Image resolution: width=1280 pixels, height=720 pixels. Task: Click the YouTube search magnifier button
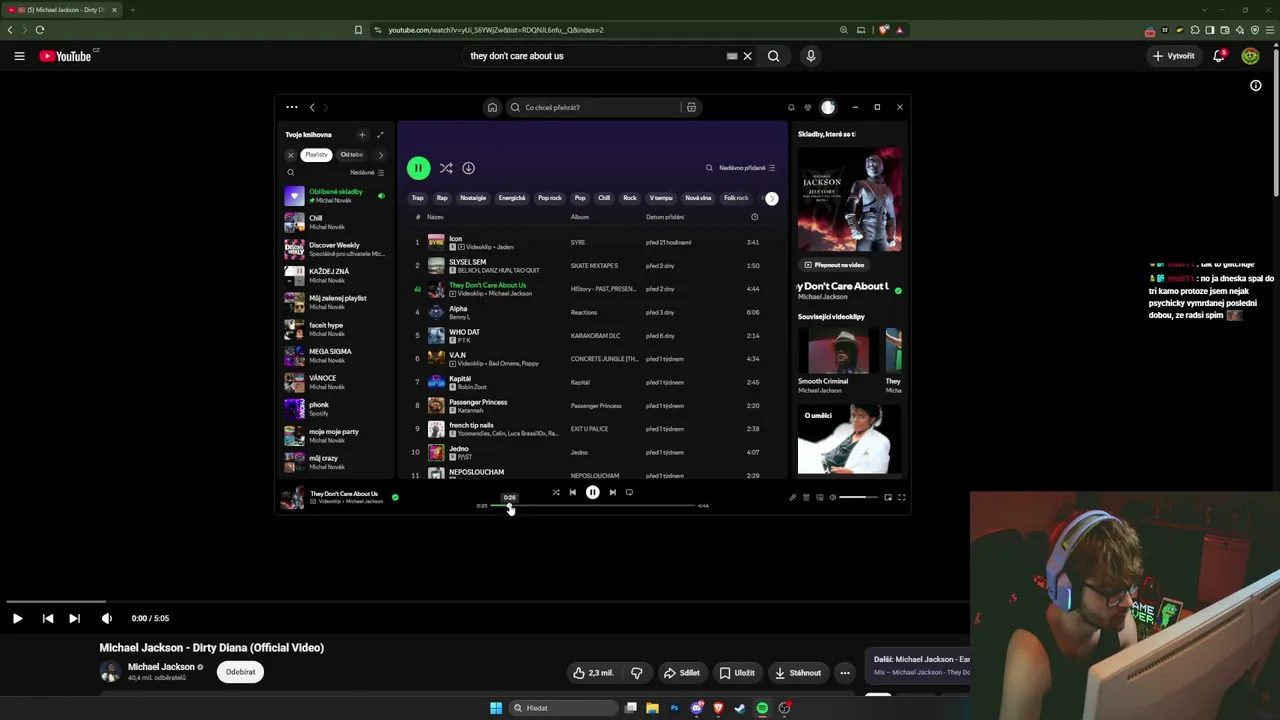pos(773,56)
